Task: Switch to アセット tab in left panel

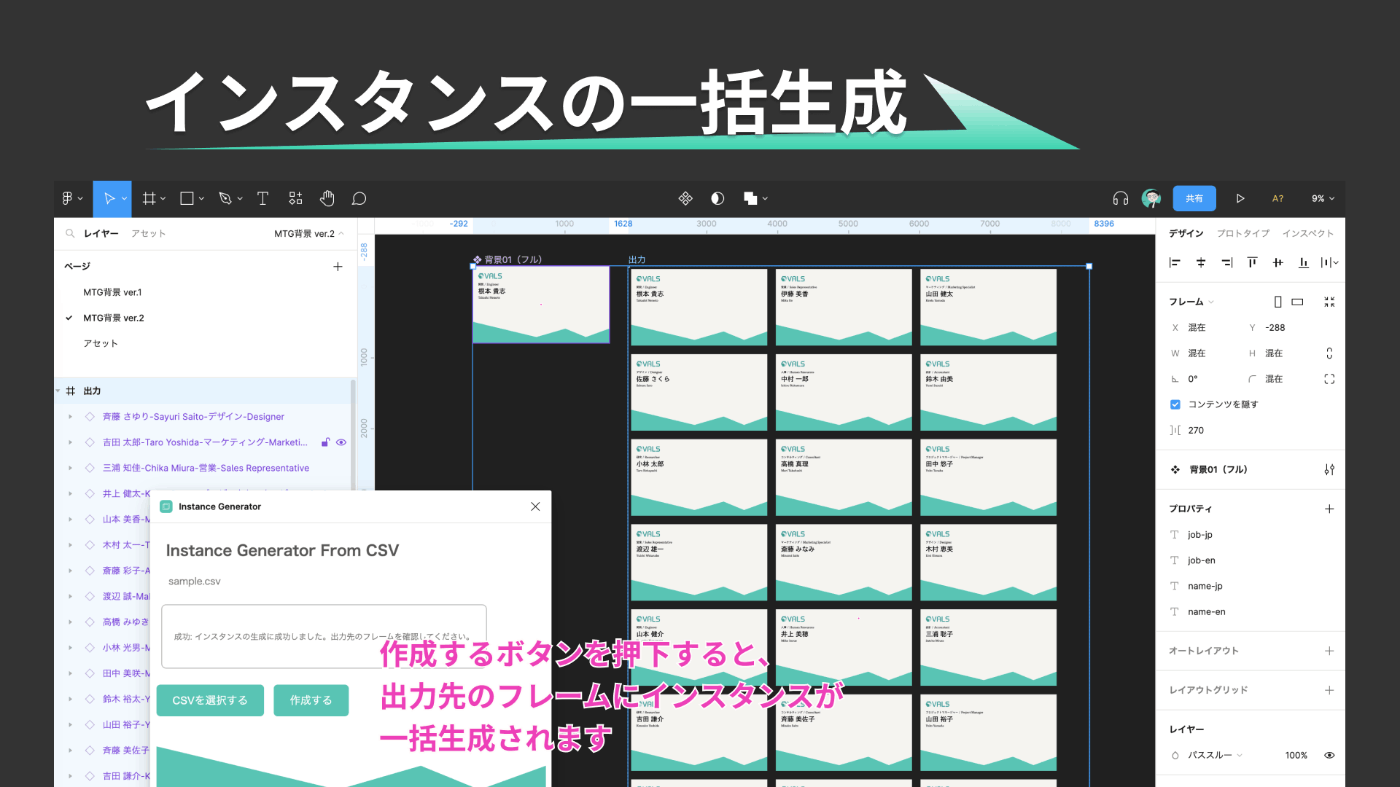Action: tap(148, 233)
